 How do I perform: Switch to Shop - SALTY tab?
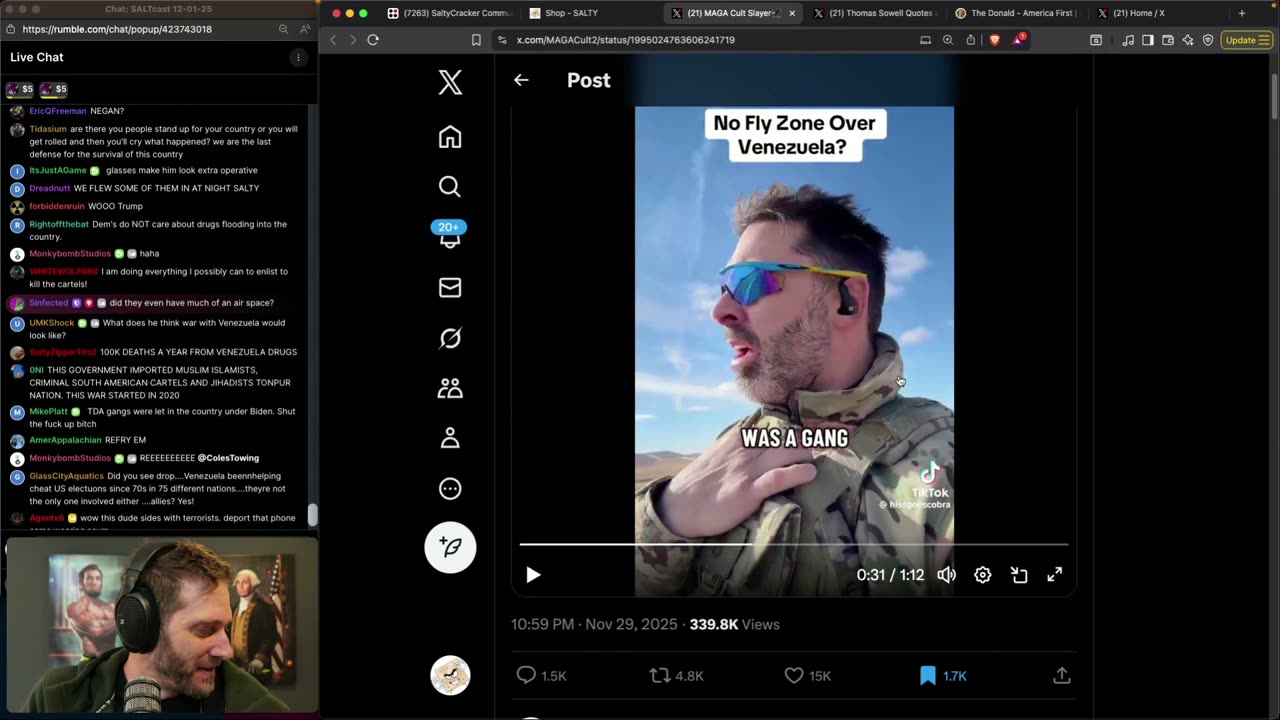590,13
